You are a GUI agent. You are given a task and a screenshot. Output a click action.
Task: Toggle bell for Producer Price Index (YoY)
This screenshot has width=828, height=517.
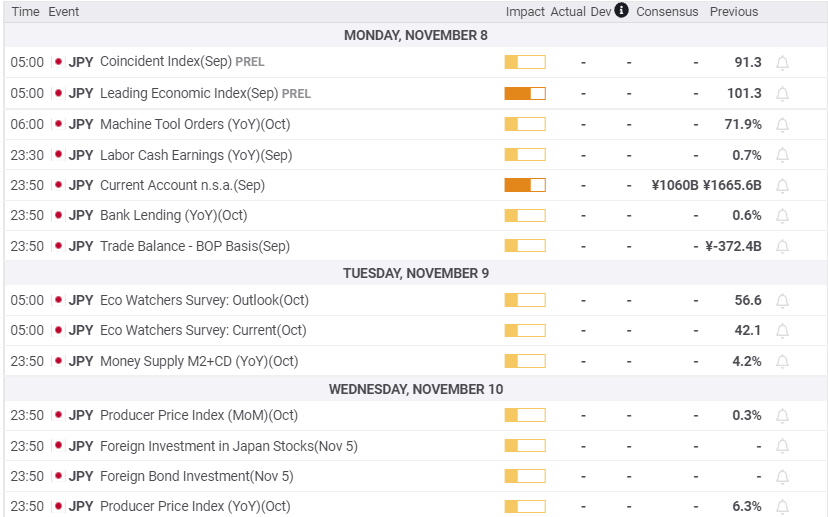[x=782, y=506]
